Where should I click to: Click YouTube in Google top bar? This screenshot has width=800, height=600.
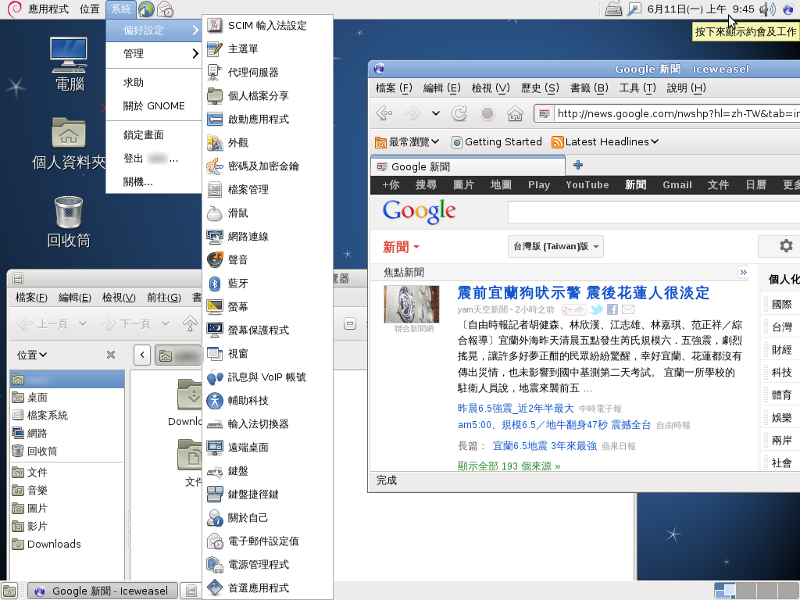pyautogui.click(x=587, y=185)
